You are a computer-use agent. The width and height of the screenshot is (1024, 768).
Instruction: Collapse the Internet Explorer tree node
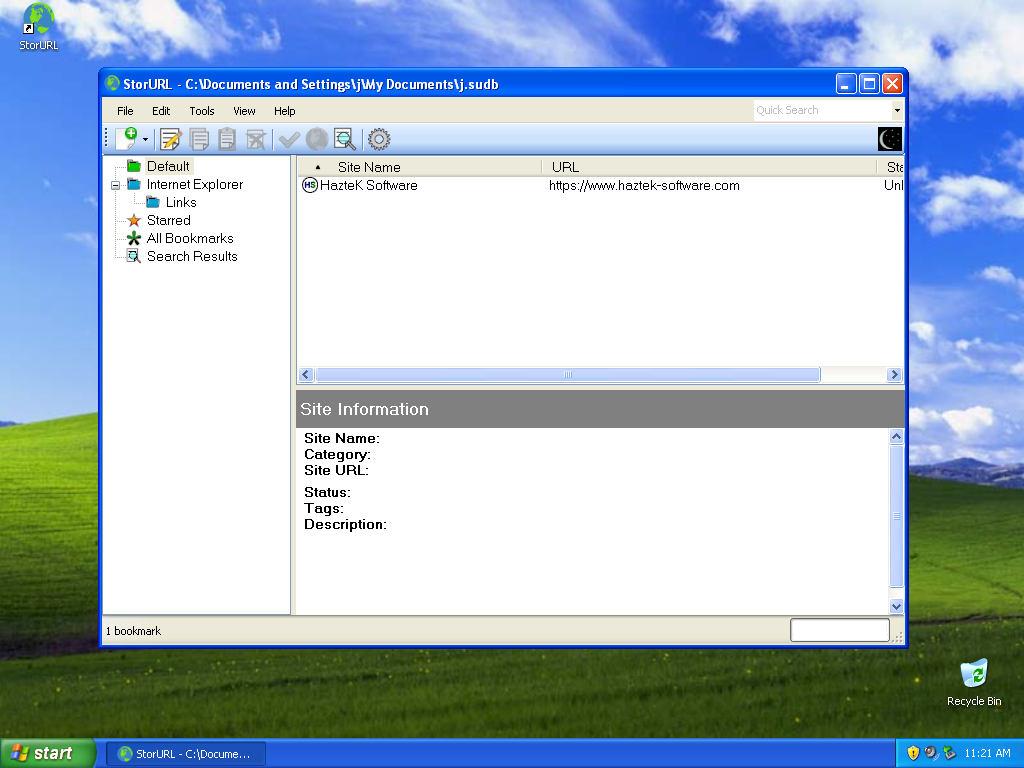tap(116, 185)
